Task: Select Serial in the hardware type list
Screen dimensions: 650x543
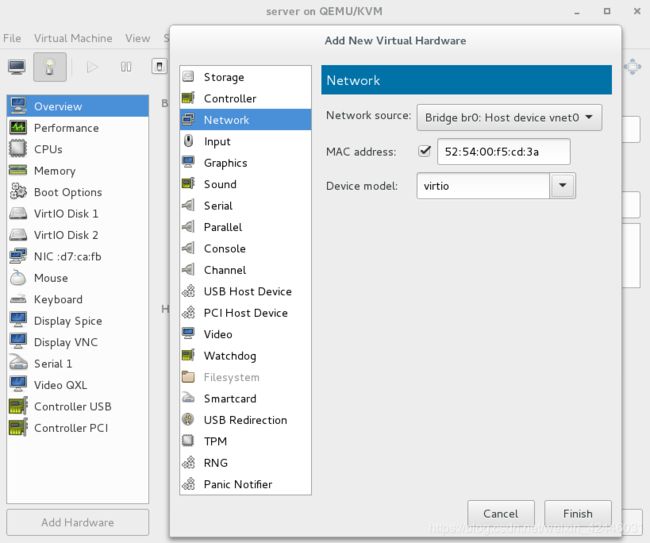Action: tap(245, 206)
